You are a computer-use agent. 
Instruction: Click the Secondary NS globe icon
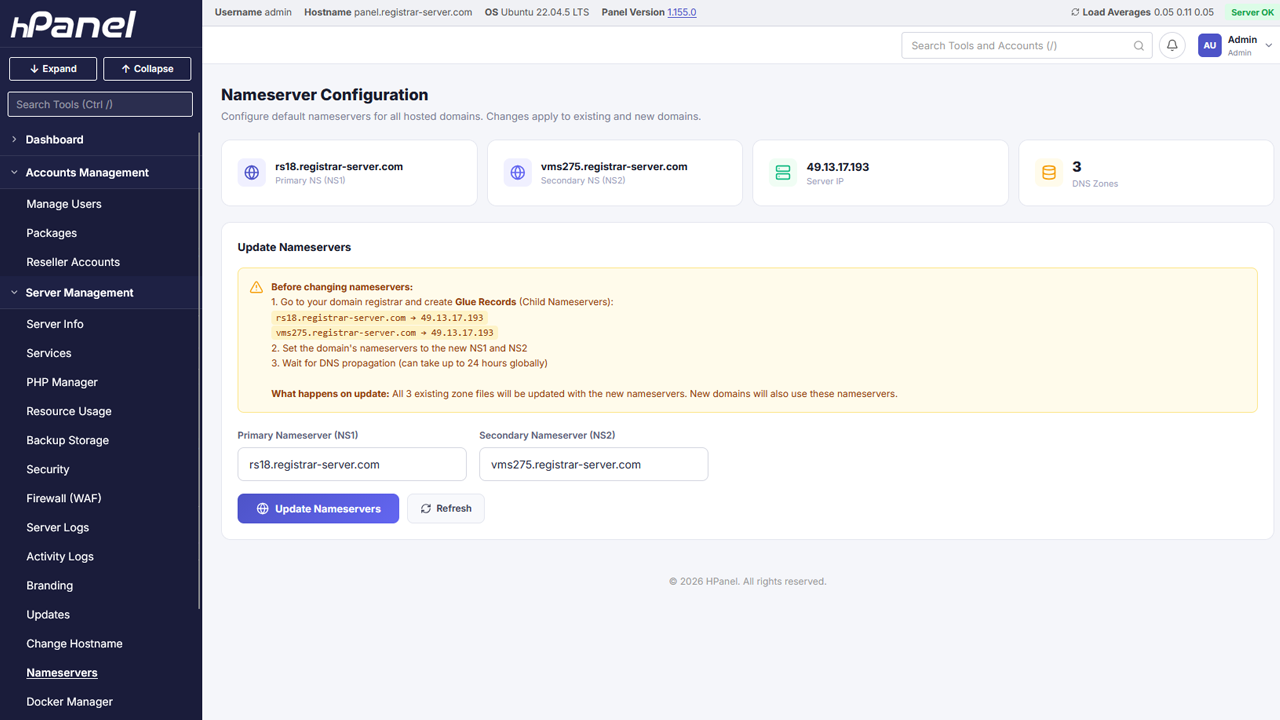[518, 173]
